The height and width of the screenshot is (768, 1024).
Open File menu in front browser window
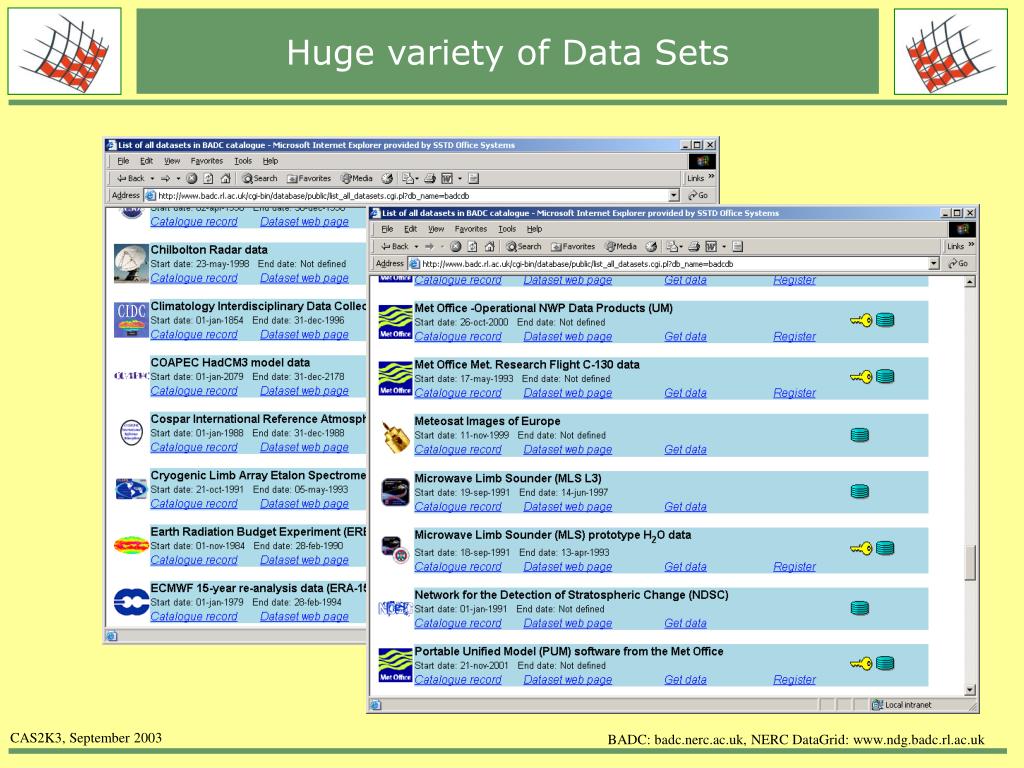coord(387,229)
